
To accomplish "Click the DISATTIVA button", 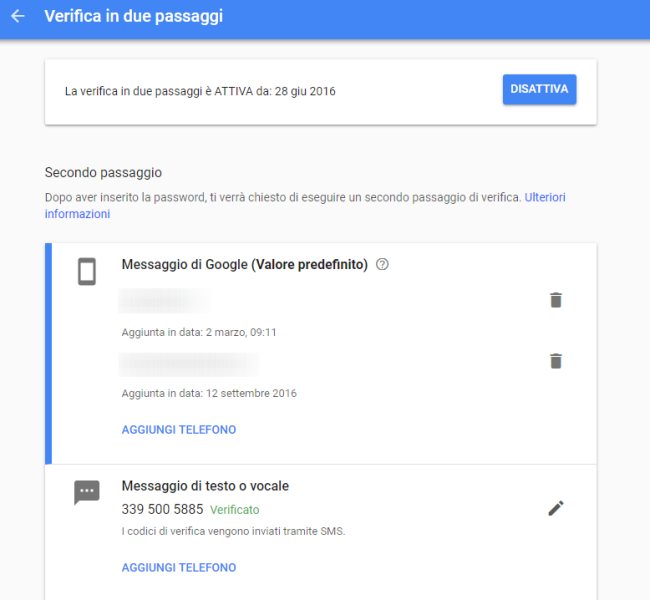I will click(x=539, y=89).
